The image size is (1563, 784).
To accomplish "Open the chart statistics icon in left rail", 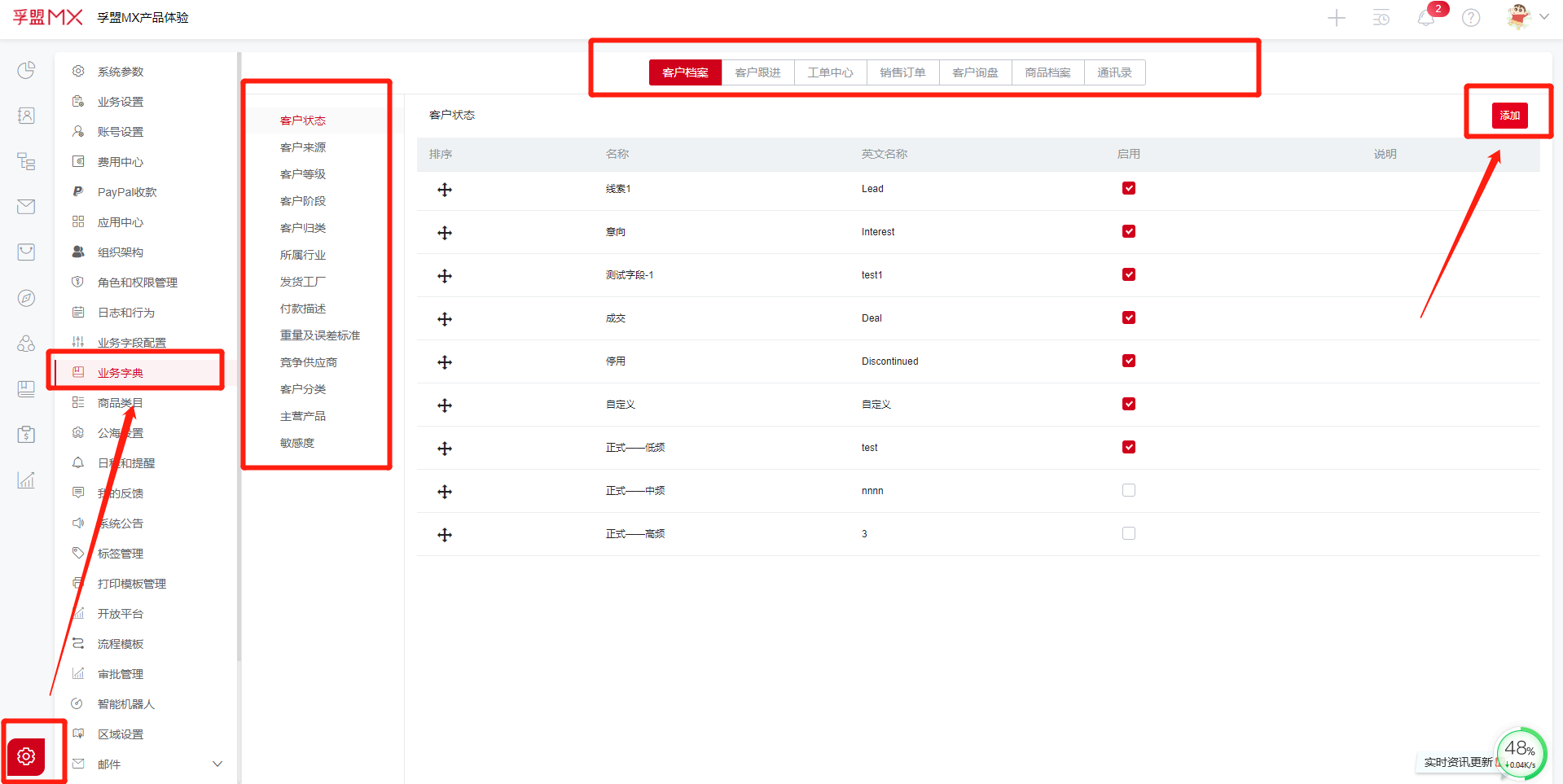I will click(x=26, y=480).
